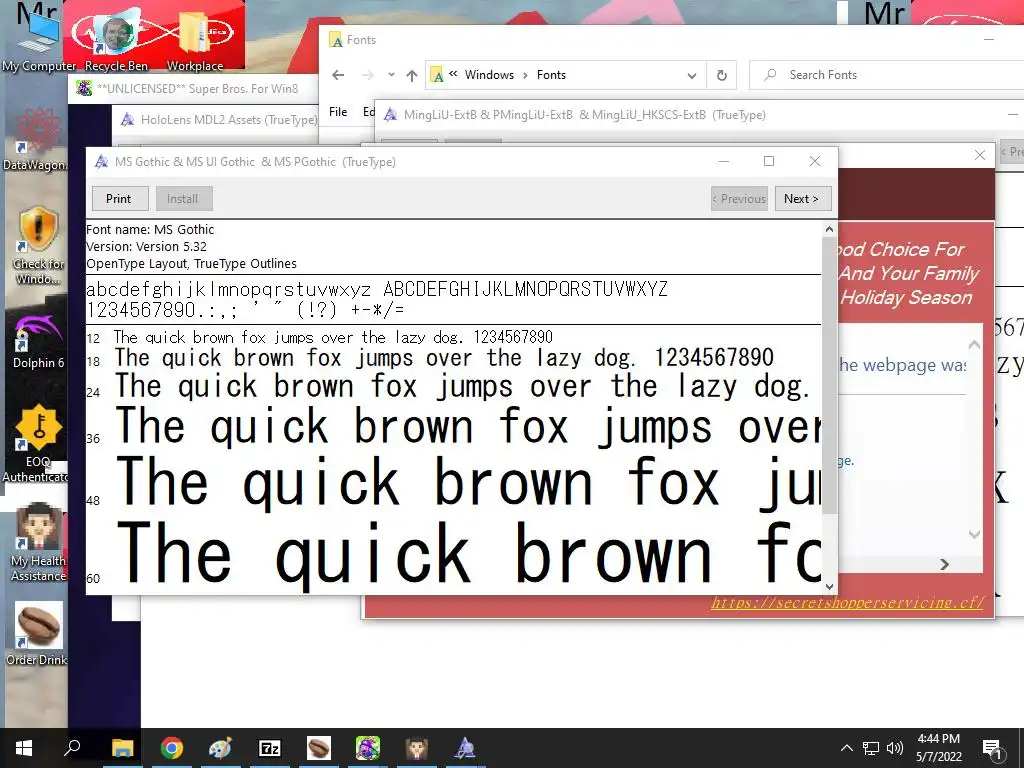1024x768 pixels.
Task: Open the Workplace folder on desktop
Action: [195, 39]
